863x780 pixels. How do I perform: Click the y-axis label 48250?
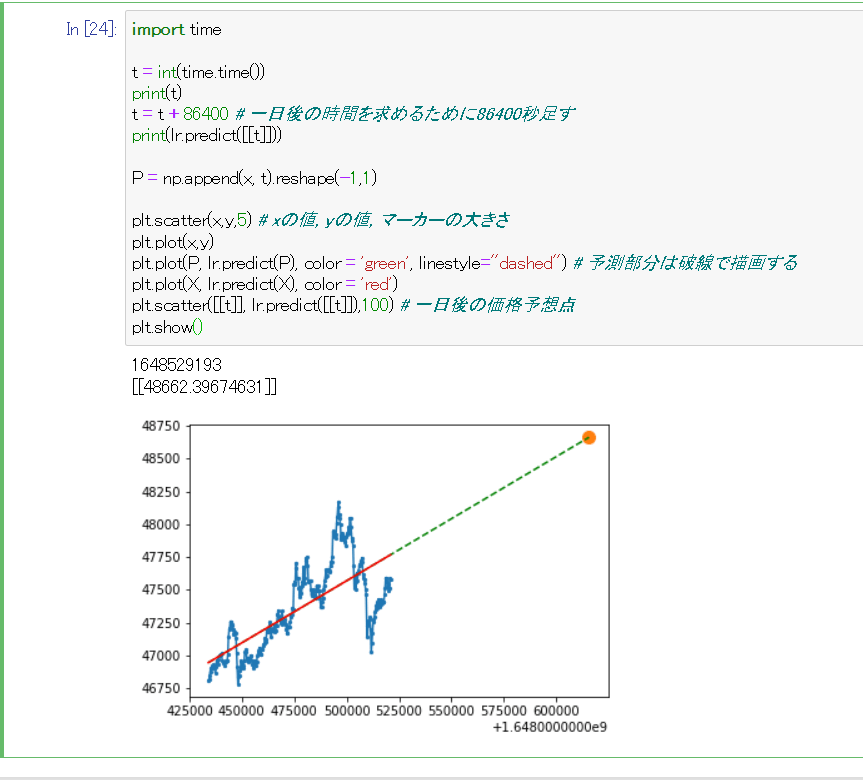pos(161,492)
